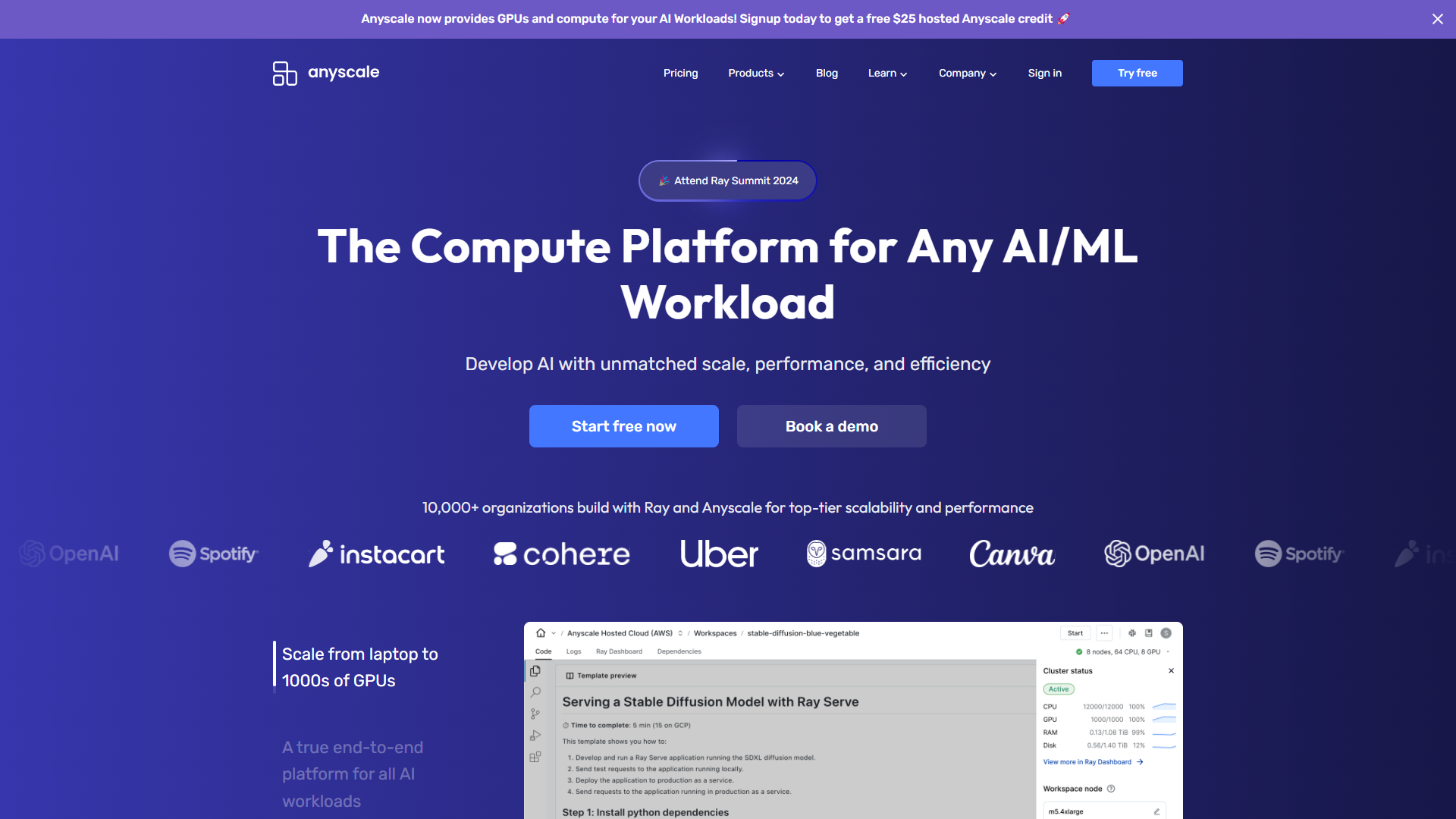The image size is (1456, 819).
Task: Click the git branch icon in workspace sidebar
Action: pyautogui.click(x=535, y=713)
